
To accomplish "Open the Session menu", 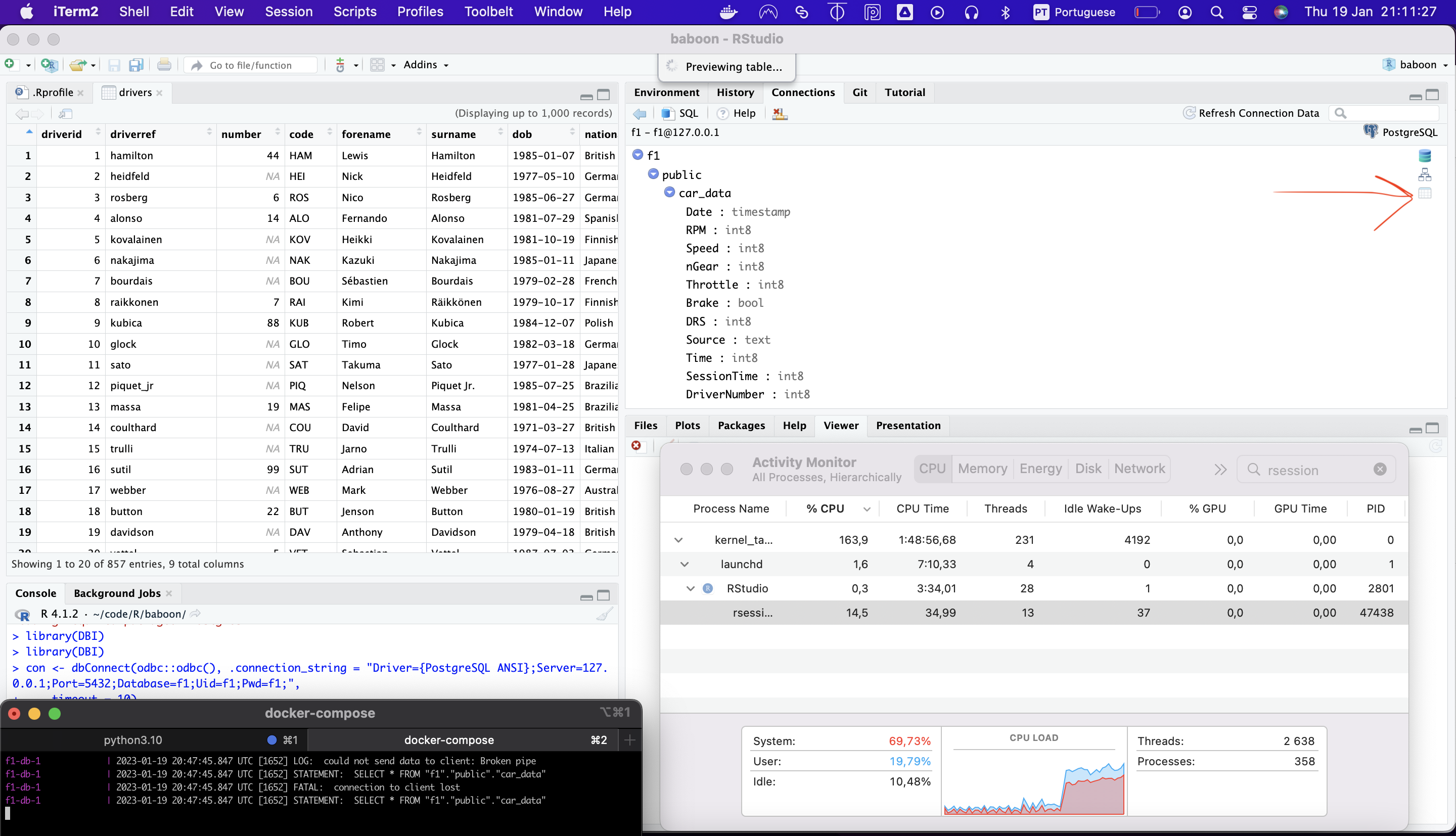I will (288, 12).
